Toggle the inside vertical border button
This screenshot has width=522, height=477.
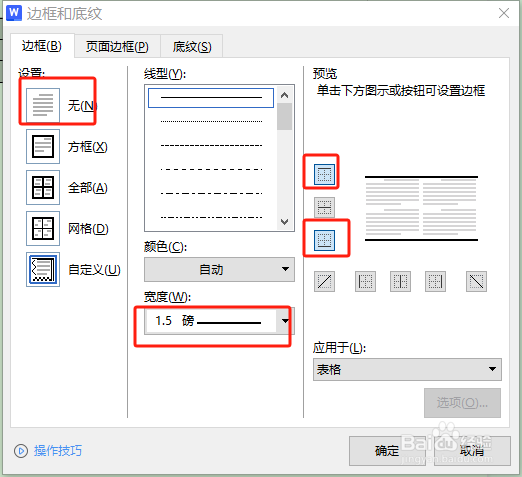400,282
